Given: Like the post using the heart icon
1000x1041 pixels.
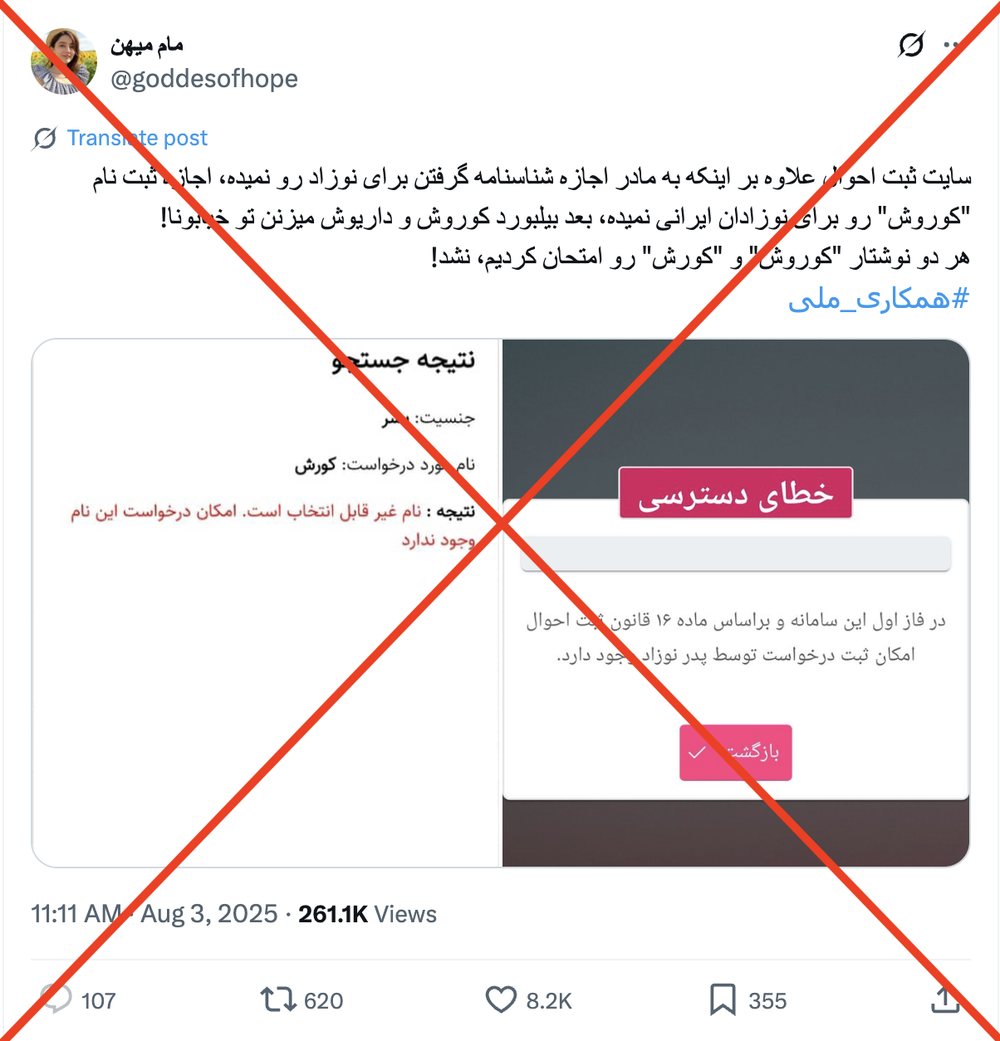Looking at the screenshot, I should click(x=501, y=999).
